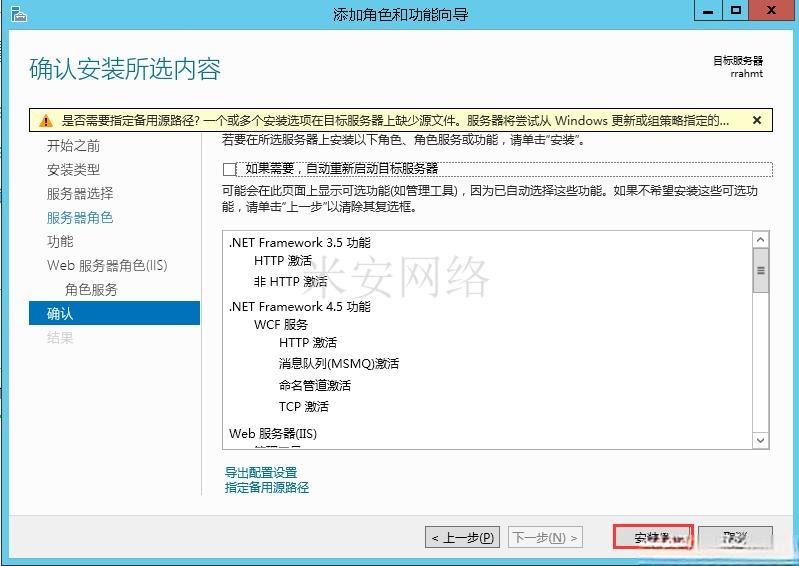Go to 角色服务 step in sidebar
Image resolution: width=799 pixels, height=566 pixels.
point(91,289)
